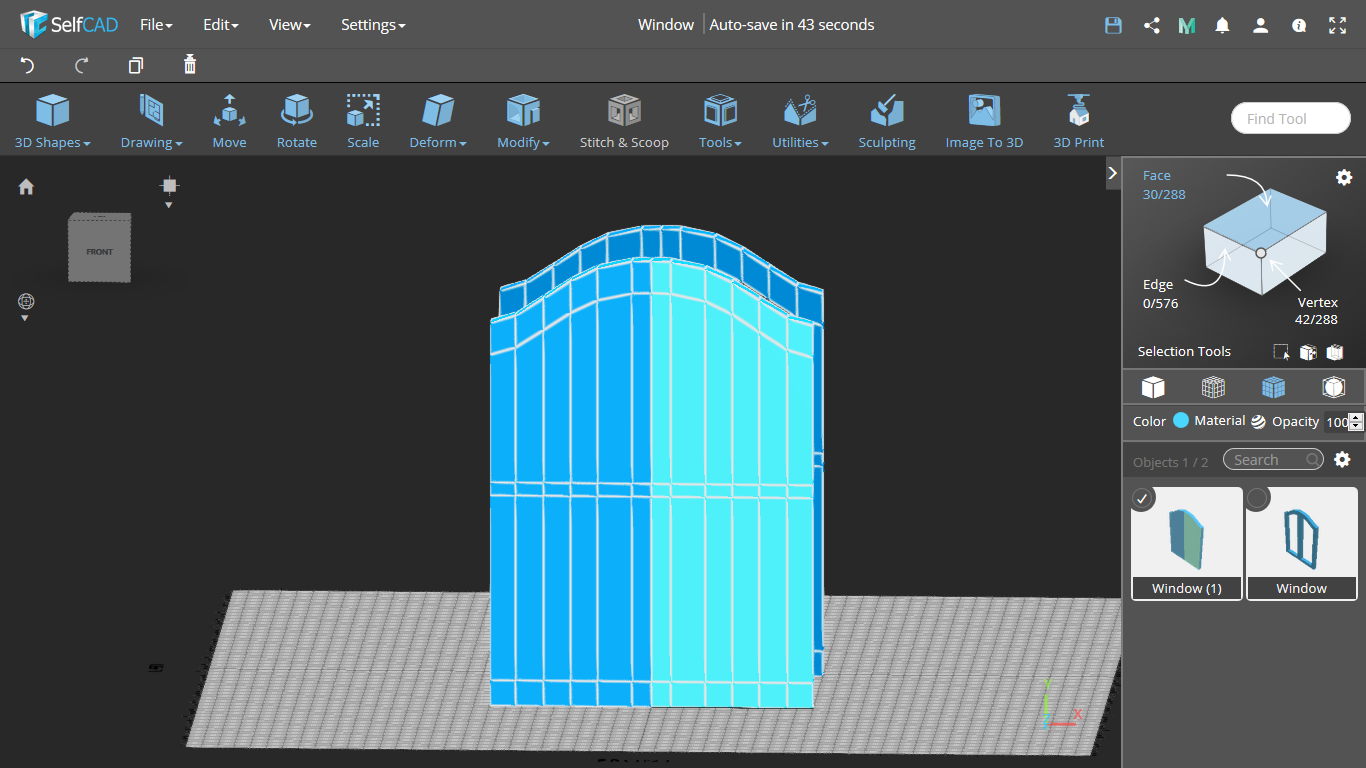Screen dimensions: 1366x768
Task: Expand the Modify dropdown
Action: coord(523,121)
